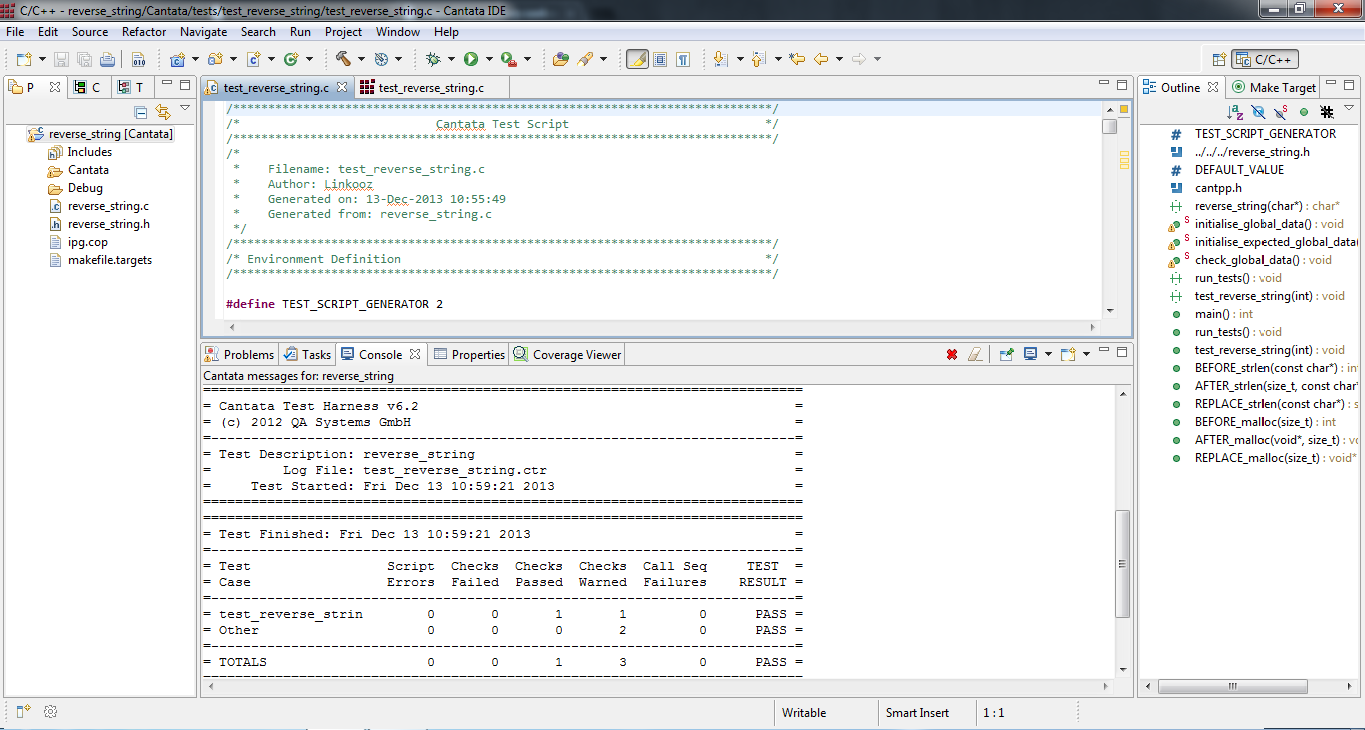Click the Open Element icon in toolbar
The image size is (1365, 730).
[560, 59]
